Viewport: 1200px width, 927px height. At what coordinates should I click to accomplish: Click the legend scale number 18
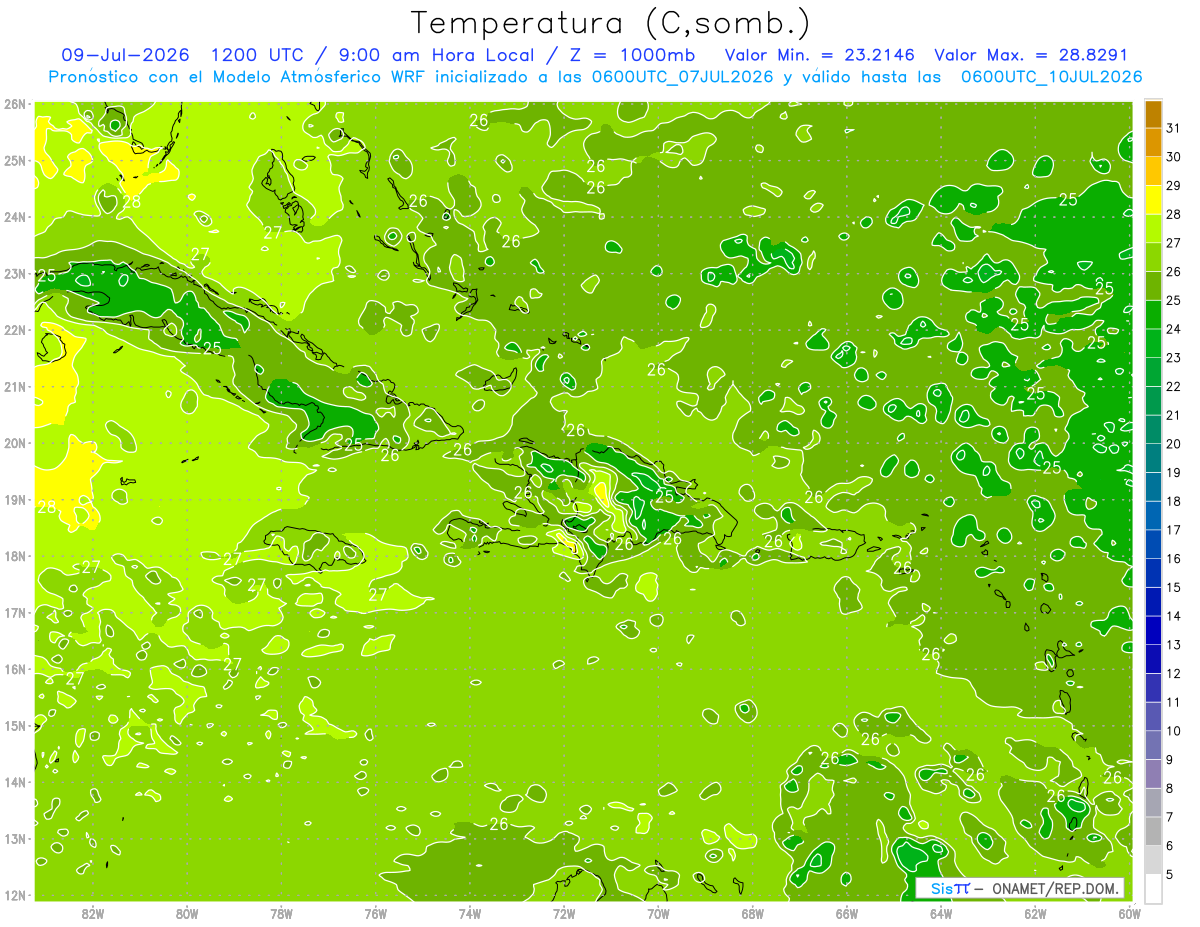[x=1174, y=501]
